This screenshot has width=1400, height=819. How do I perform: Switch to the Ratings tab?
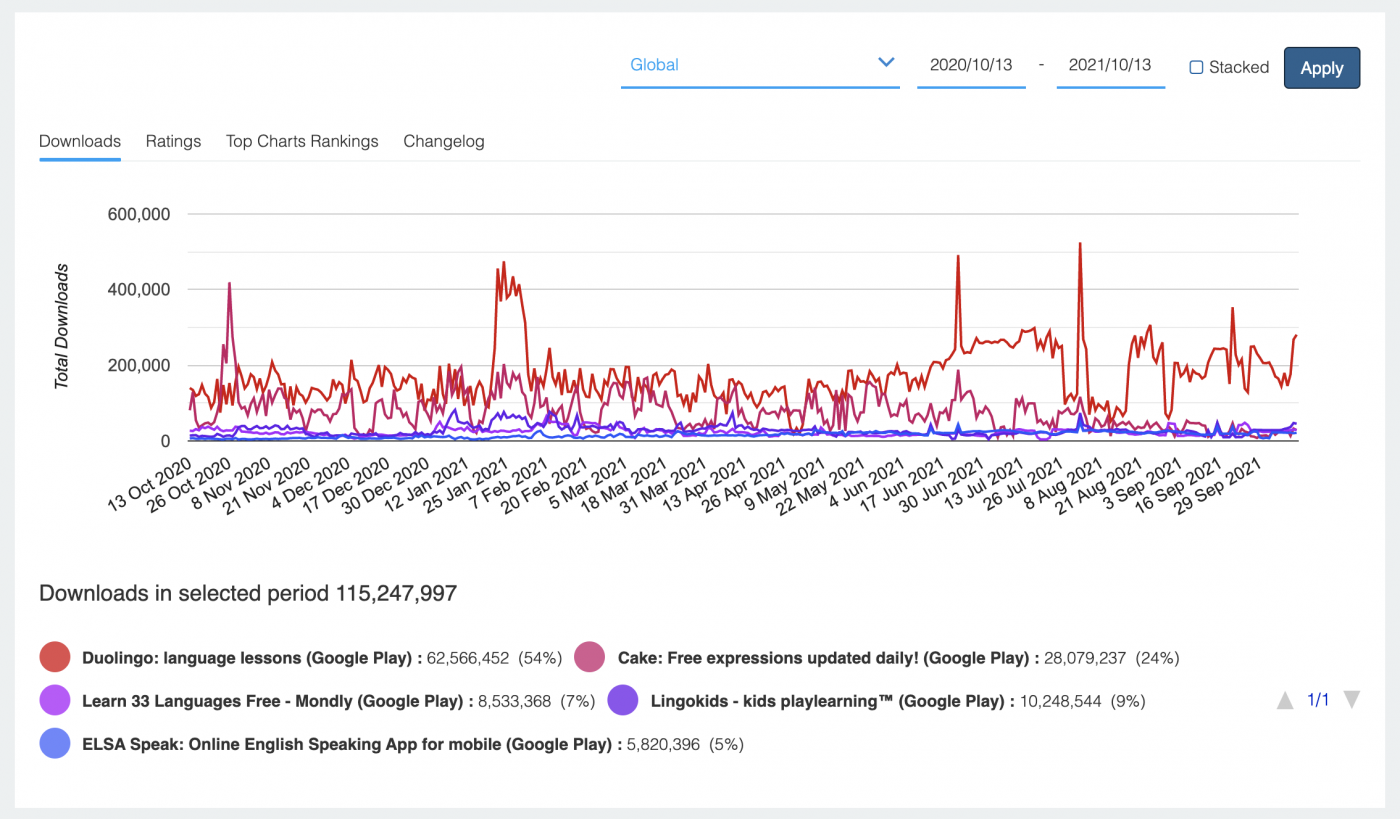pyautogui.click(x=172, y=141)
